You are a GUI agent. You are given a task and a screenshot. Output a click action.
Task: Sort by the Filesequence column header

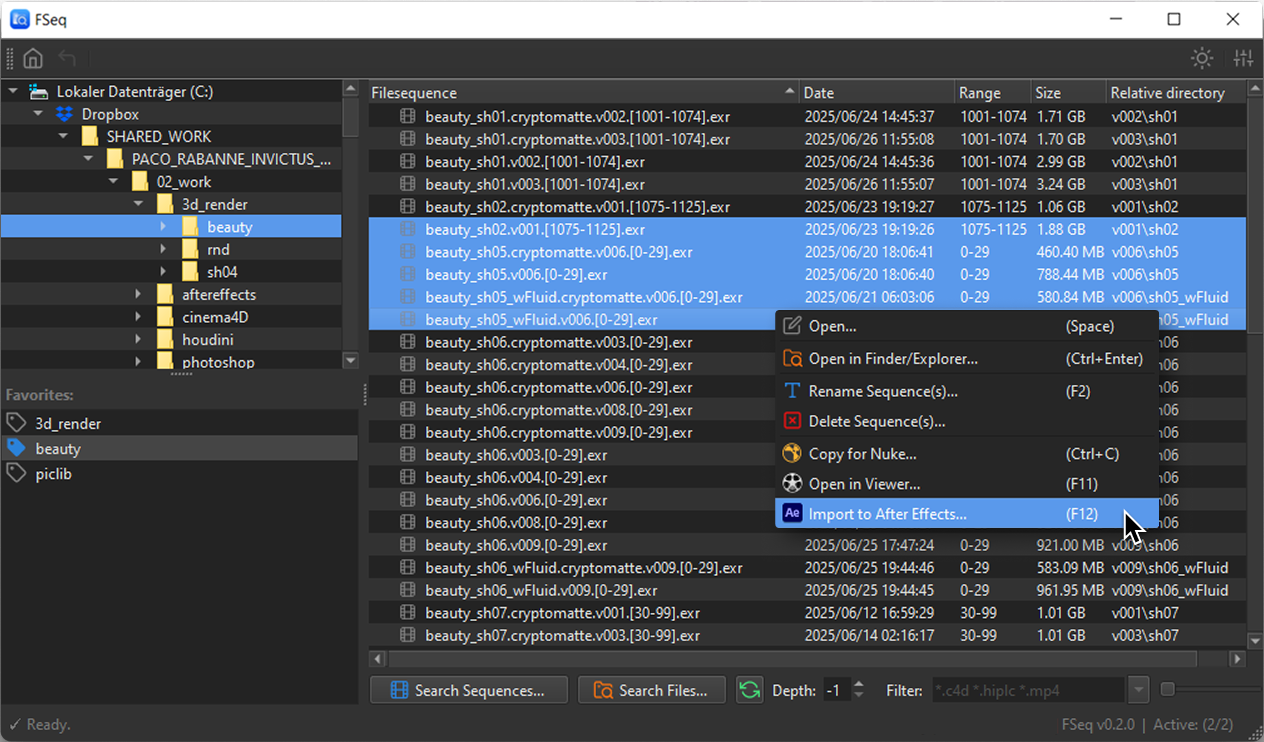click(x=500, y=92)
